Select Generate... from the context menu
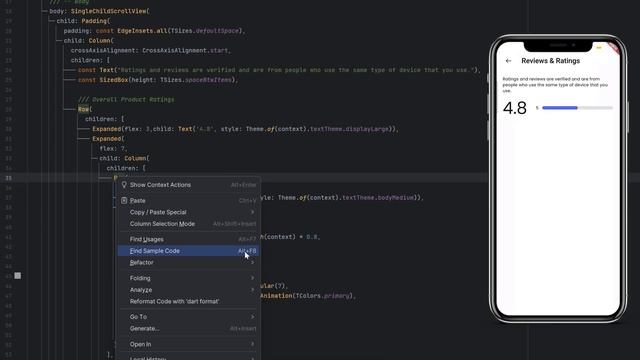Viewport: 640px width, 360px height. (188, 329)
